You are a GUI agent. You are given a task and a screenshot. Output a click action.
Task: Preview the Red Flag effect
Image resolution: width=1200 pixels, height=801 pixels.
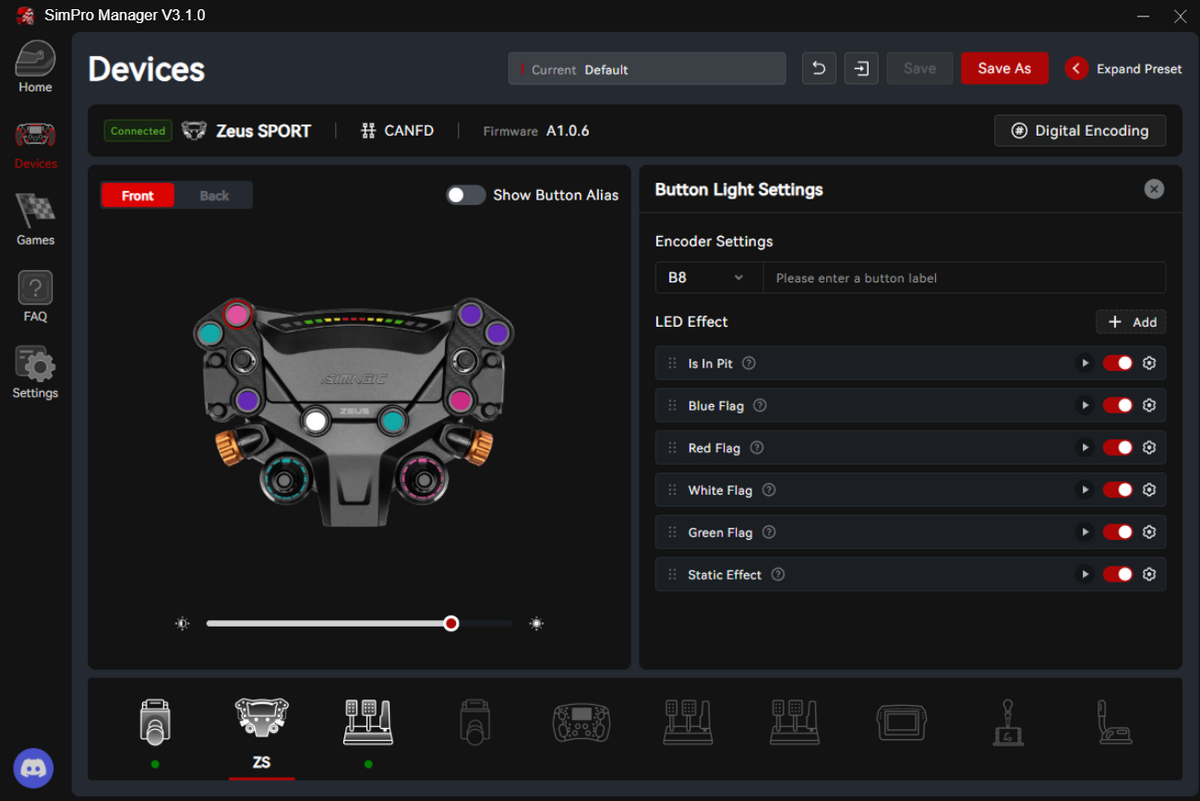(x=1084, y=447)
